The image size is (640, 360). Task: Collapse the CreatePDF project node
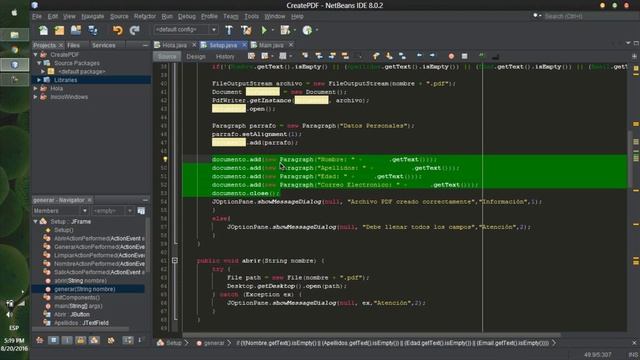(36, 54)
